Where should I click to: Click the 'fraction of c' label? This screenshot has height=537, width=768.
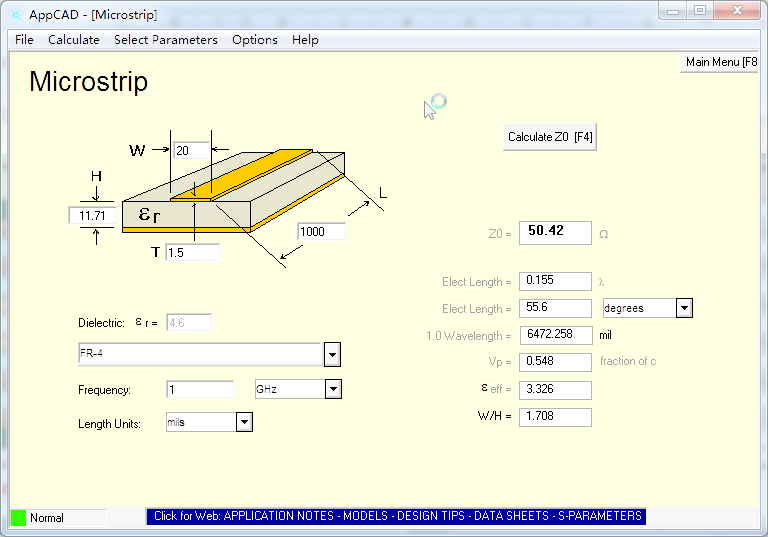(628, 361)
